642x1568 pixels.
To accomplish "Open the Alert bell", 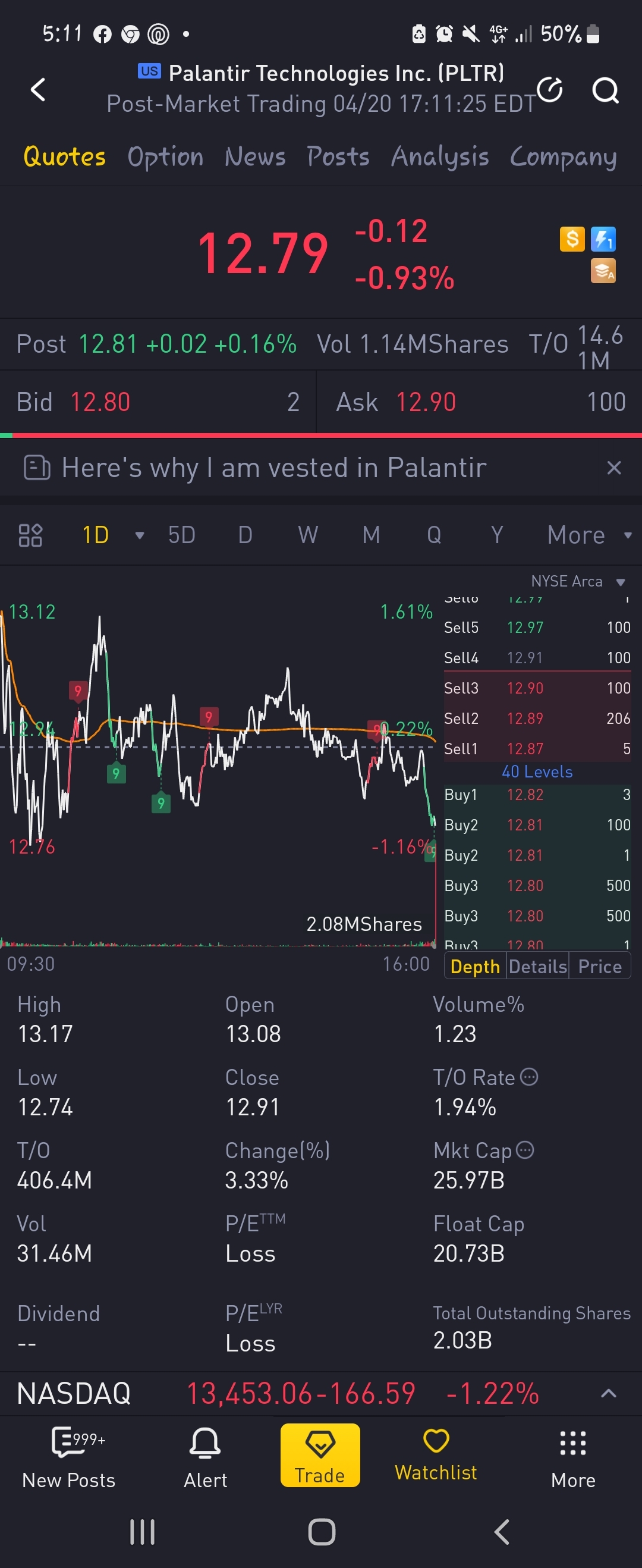I will click(x=205, y=1459).
